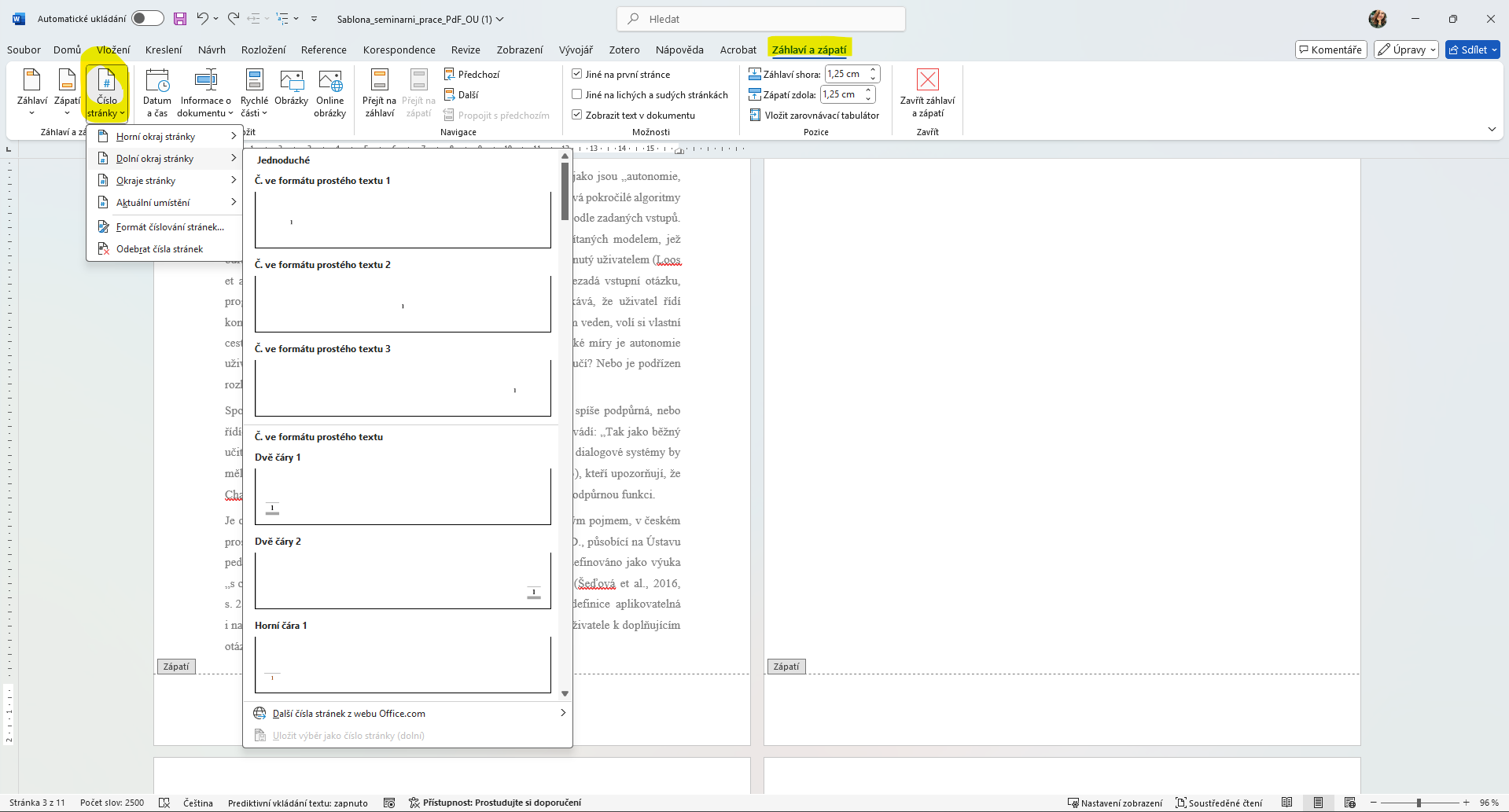
Task: Choose the Dvě čáry 2 page number thumbnail
Action: click(403, 580)
